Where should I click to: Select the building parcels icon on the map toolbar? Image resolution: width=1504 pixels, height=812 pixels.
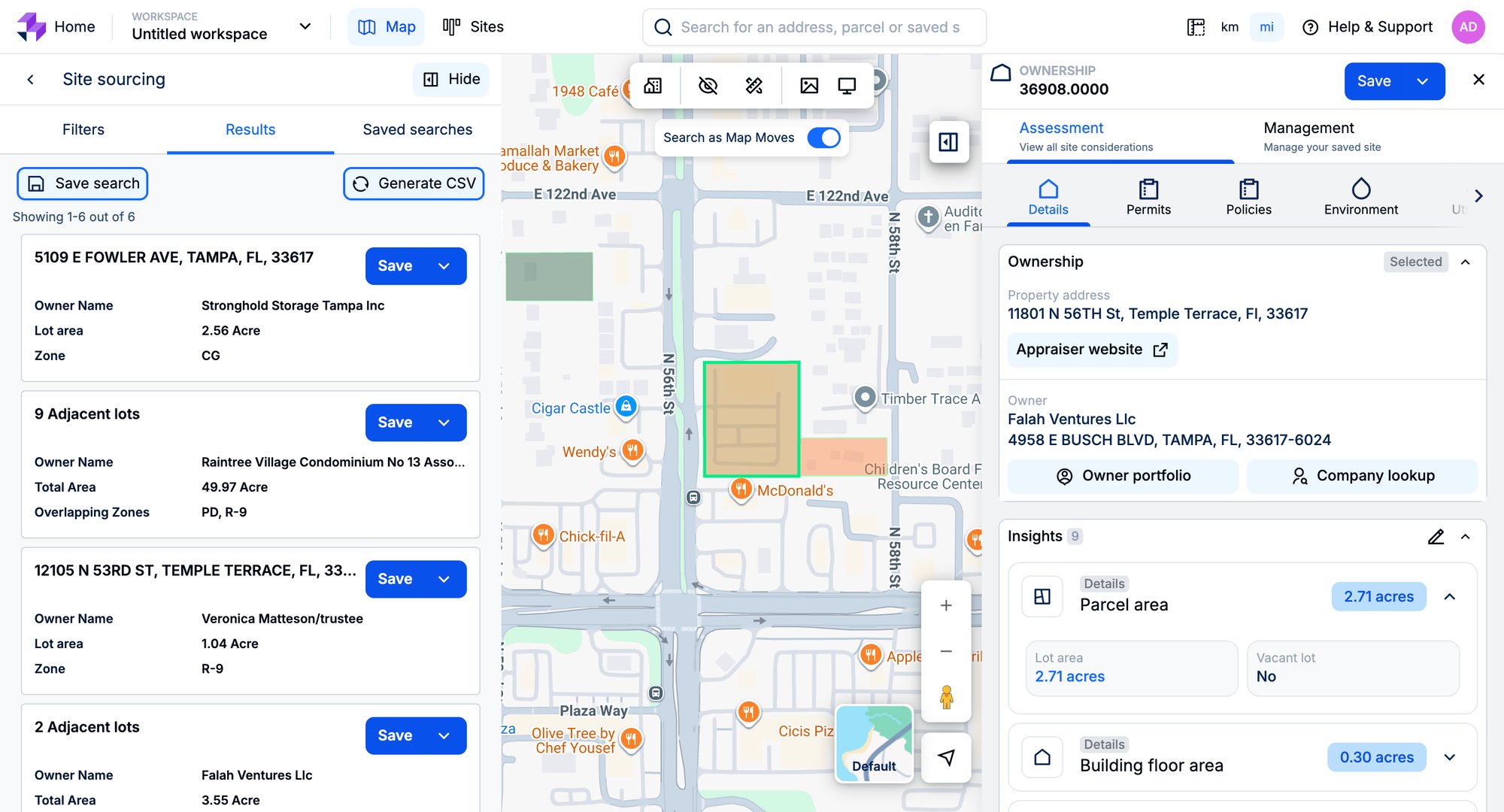click(x=653, y=86)
